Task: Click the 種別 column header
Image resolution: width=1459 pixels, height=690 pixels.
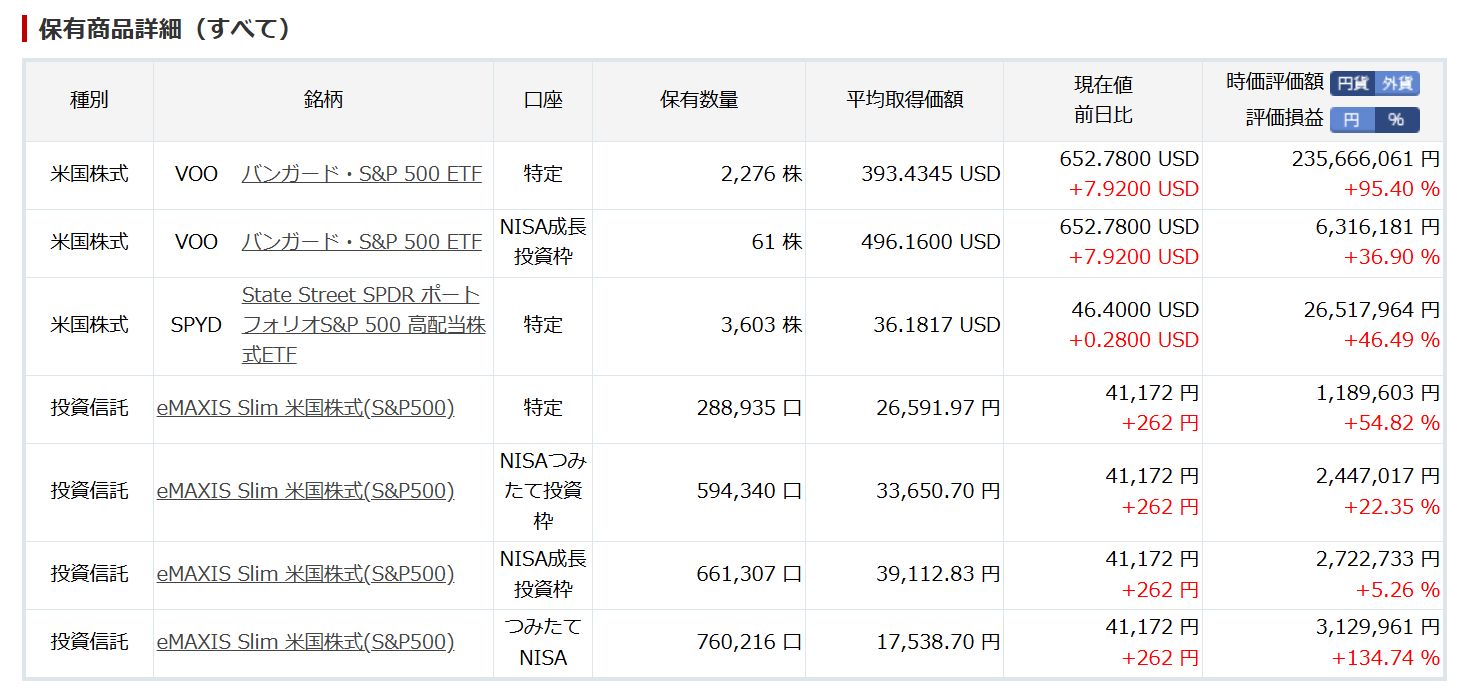Action: (x=89, y=100)
